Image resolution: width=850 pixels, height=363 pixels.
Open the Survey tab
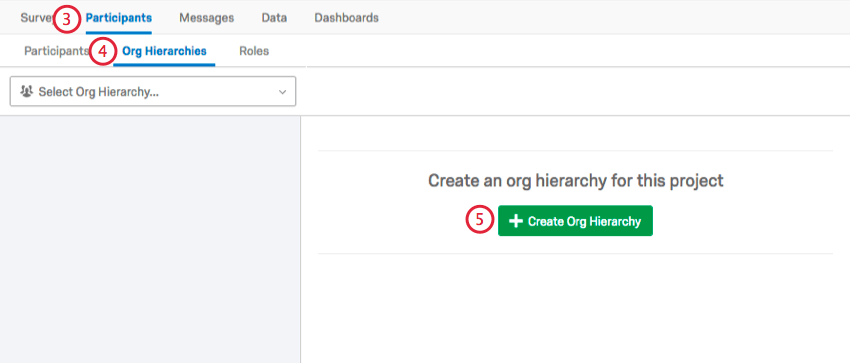click(36, 18)
